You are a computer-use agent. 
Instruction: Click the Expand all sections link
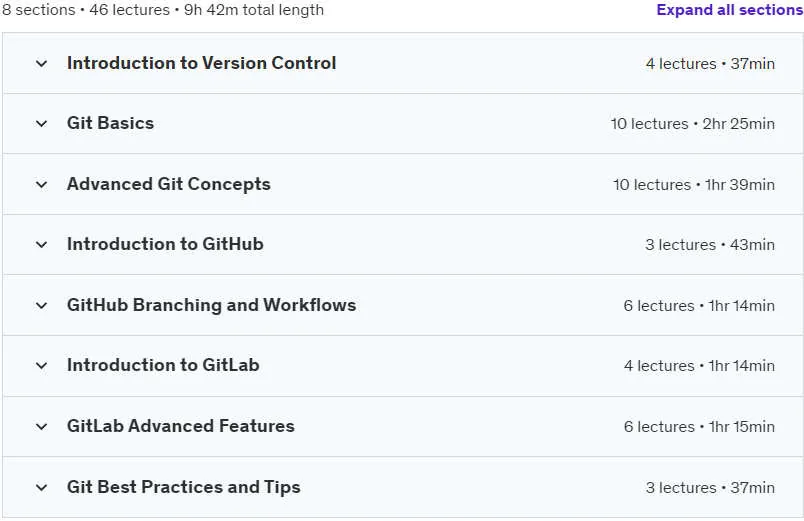[x=730, y=10]
